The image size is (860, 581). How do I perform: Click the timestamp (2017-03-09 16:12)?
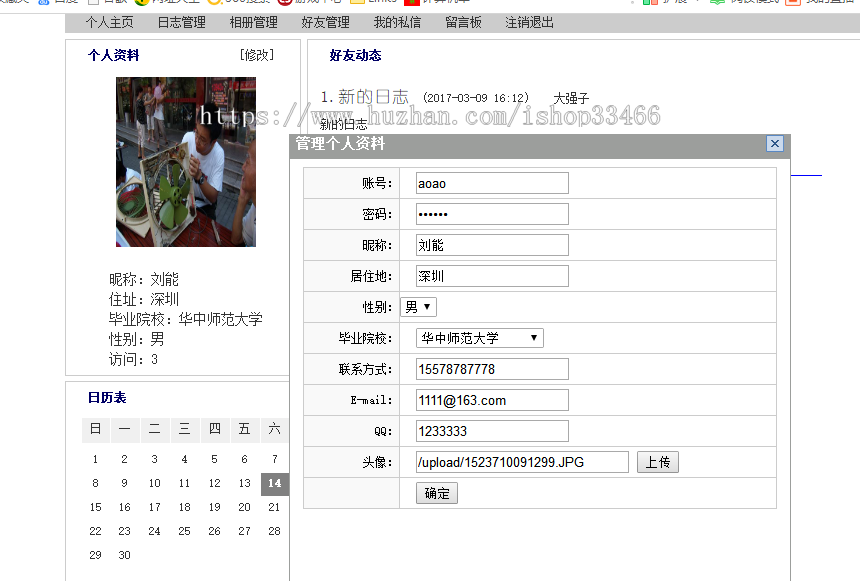coord(476,98)
